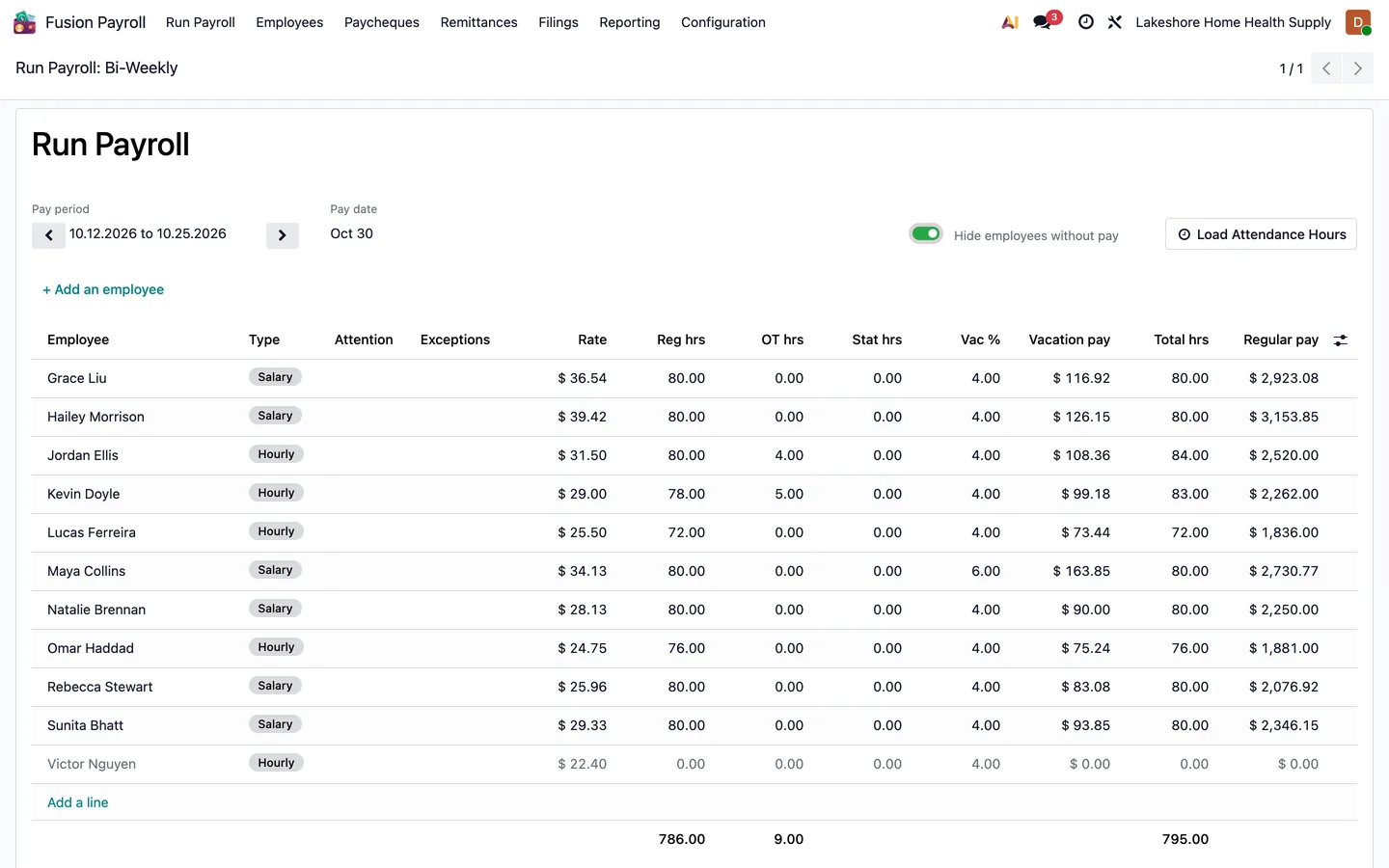Click Rebecca Stewart rate $ 25.96 cell
The width and height of the screenshot is (1389, 868).
tap(582, 687)
